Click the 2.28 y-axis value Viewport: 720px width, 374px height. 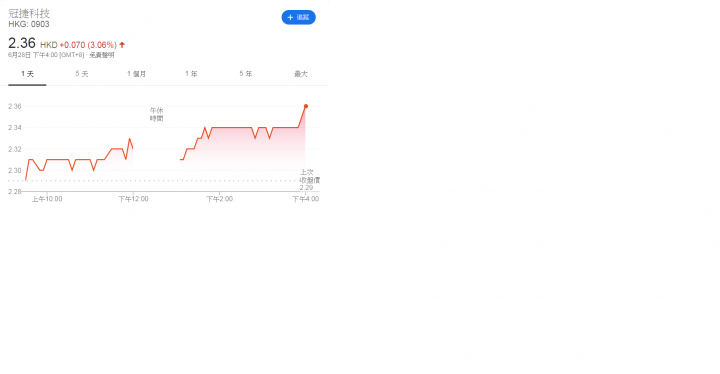pyautogui.click(x=15, y=192)
